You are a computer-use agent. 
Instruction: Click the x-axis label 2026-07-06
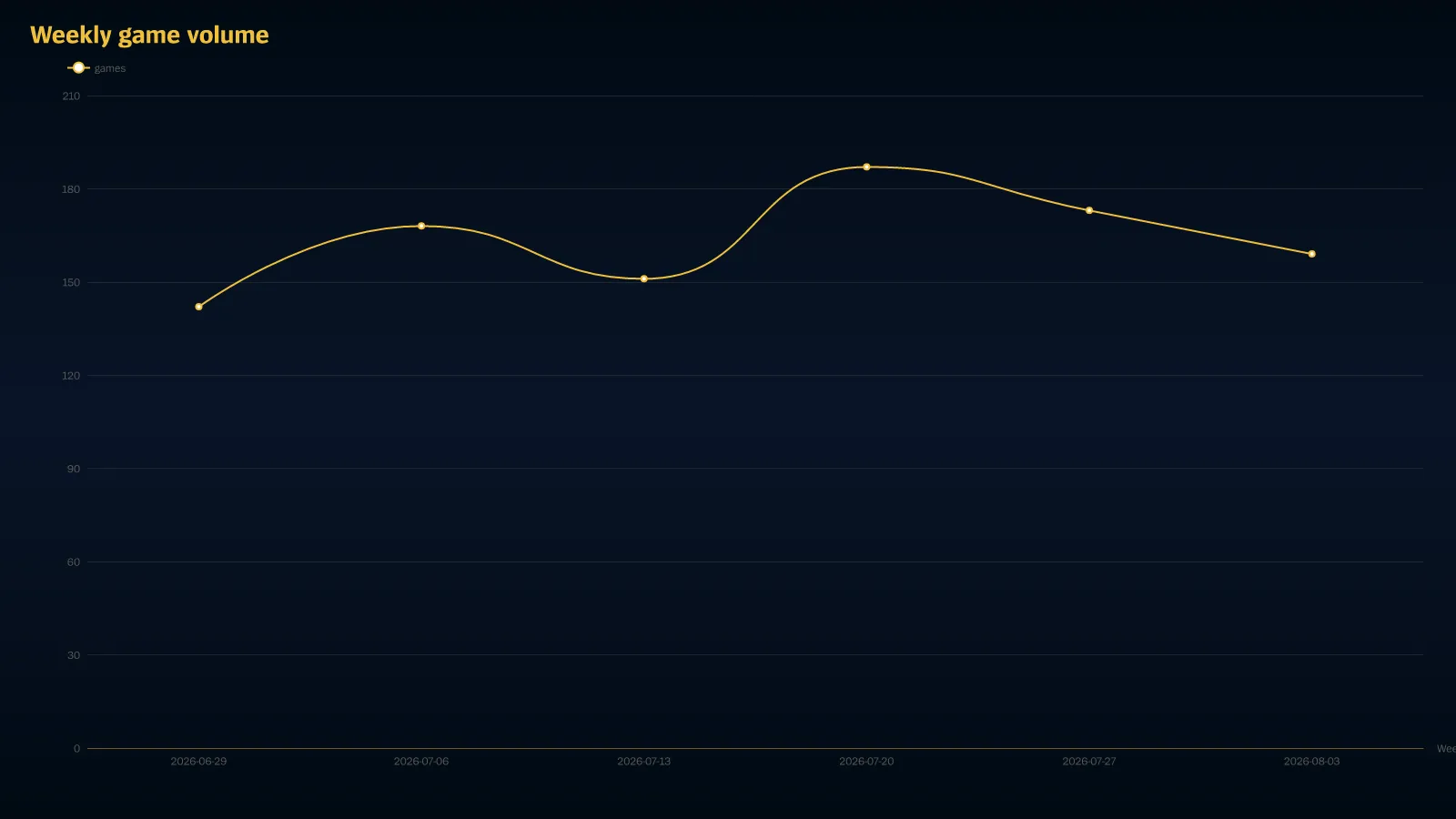click(421, 762)
